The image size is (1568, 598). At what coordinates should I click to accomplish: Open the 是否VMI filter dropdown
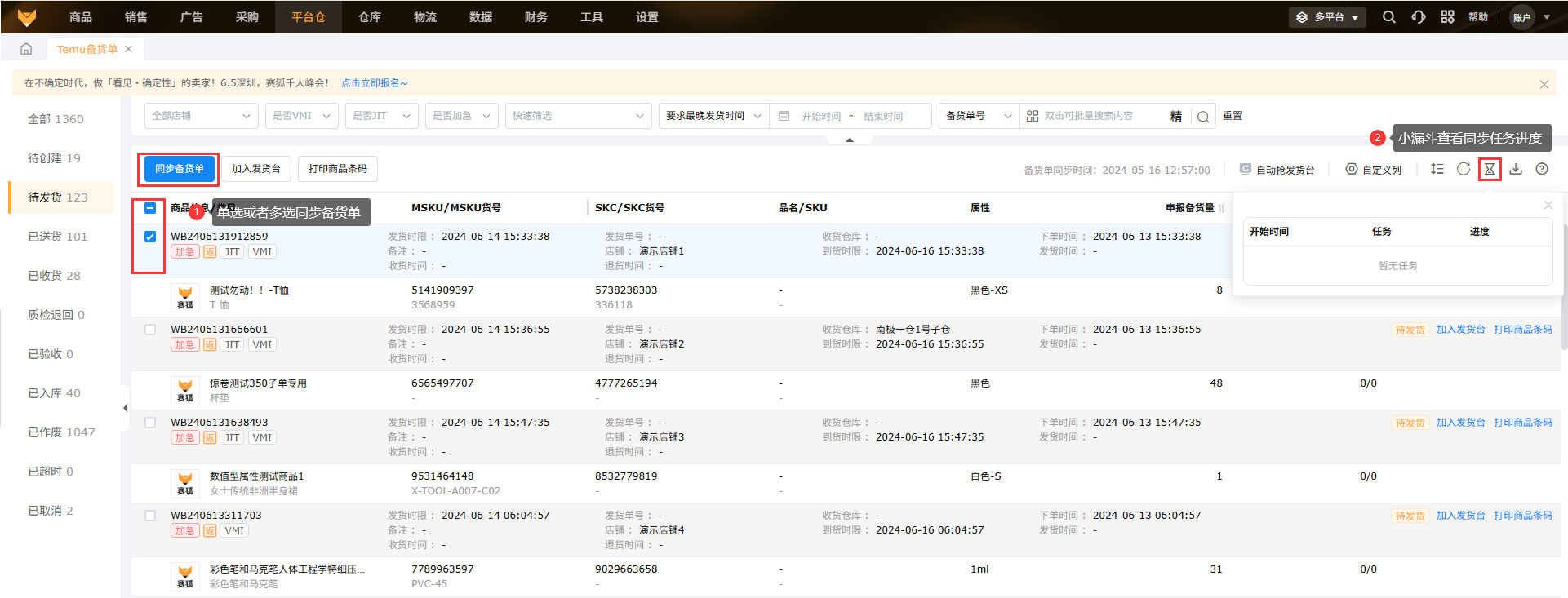pos(301,116)
